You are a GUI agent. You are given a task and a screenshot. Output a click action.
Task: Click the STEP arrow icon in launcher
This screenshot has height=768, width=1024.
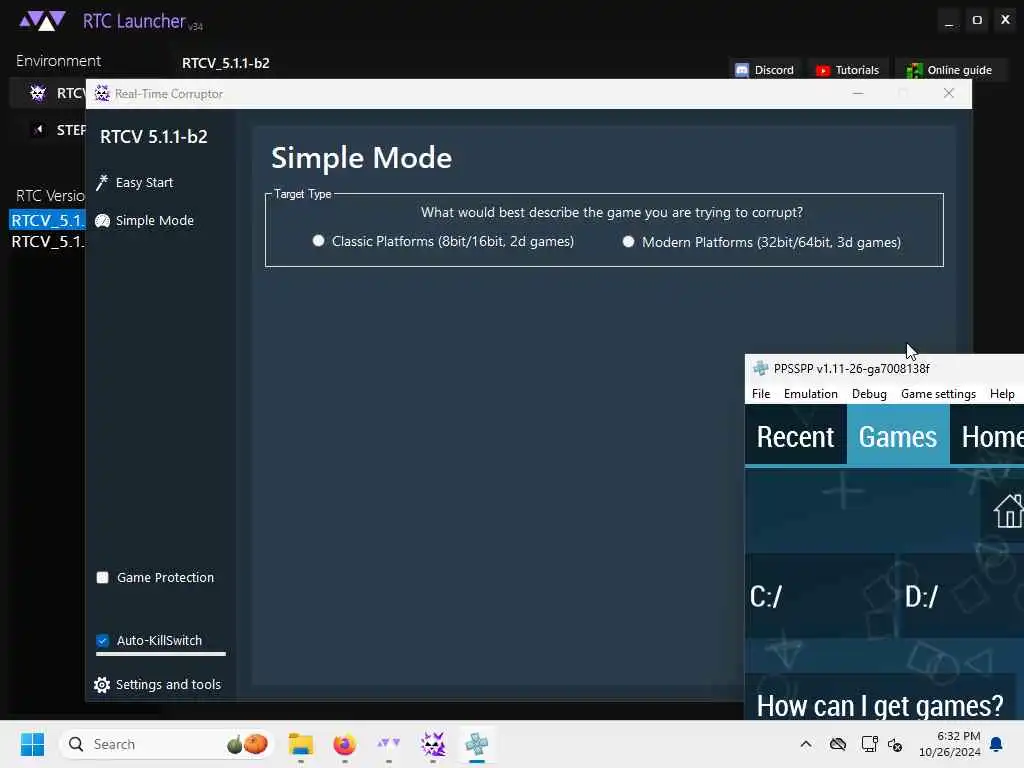(x=39, y=129)
